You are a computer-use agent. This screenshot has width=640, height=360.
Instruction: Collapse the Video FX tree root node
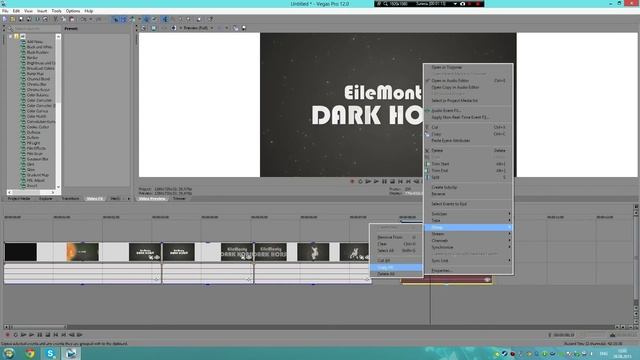[x=11, y=36]
